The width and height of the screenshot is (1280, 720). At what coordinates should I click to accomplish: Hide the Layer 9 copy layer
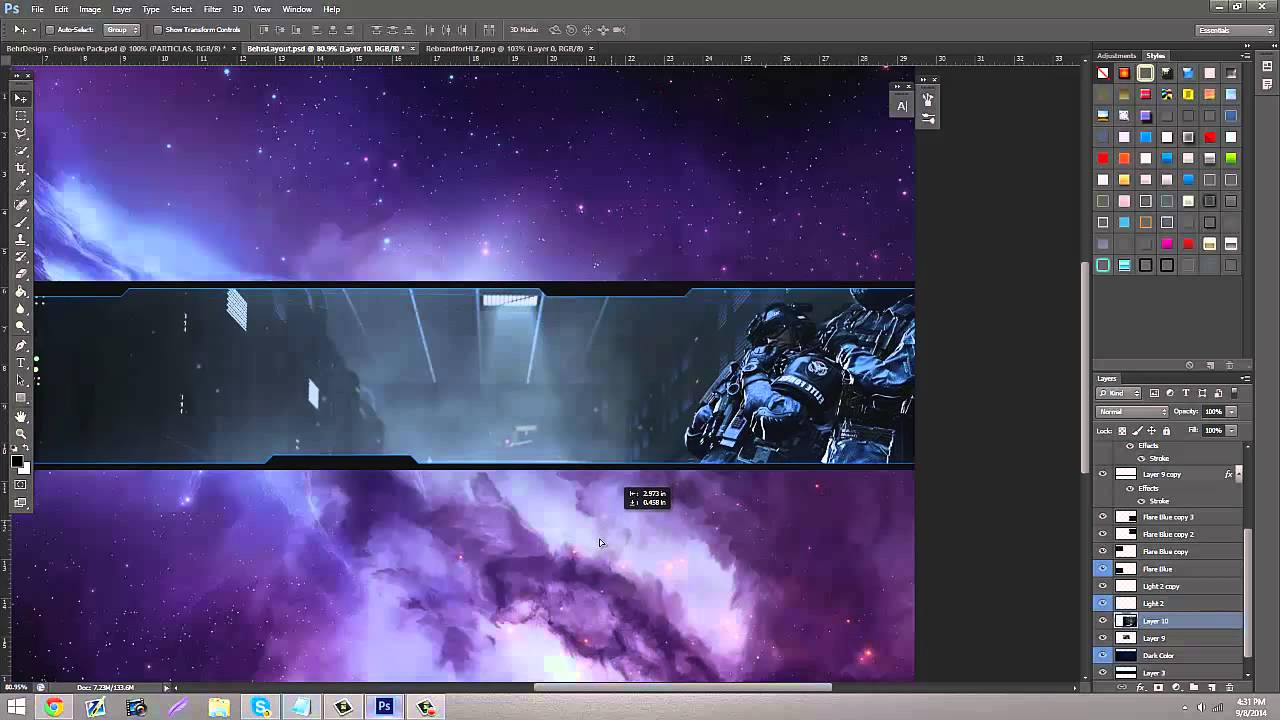pyautogui.click(x=1103, y=474)
